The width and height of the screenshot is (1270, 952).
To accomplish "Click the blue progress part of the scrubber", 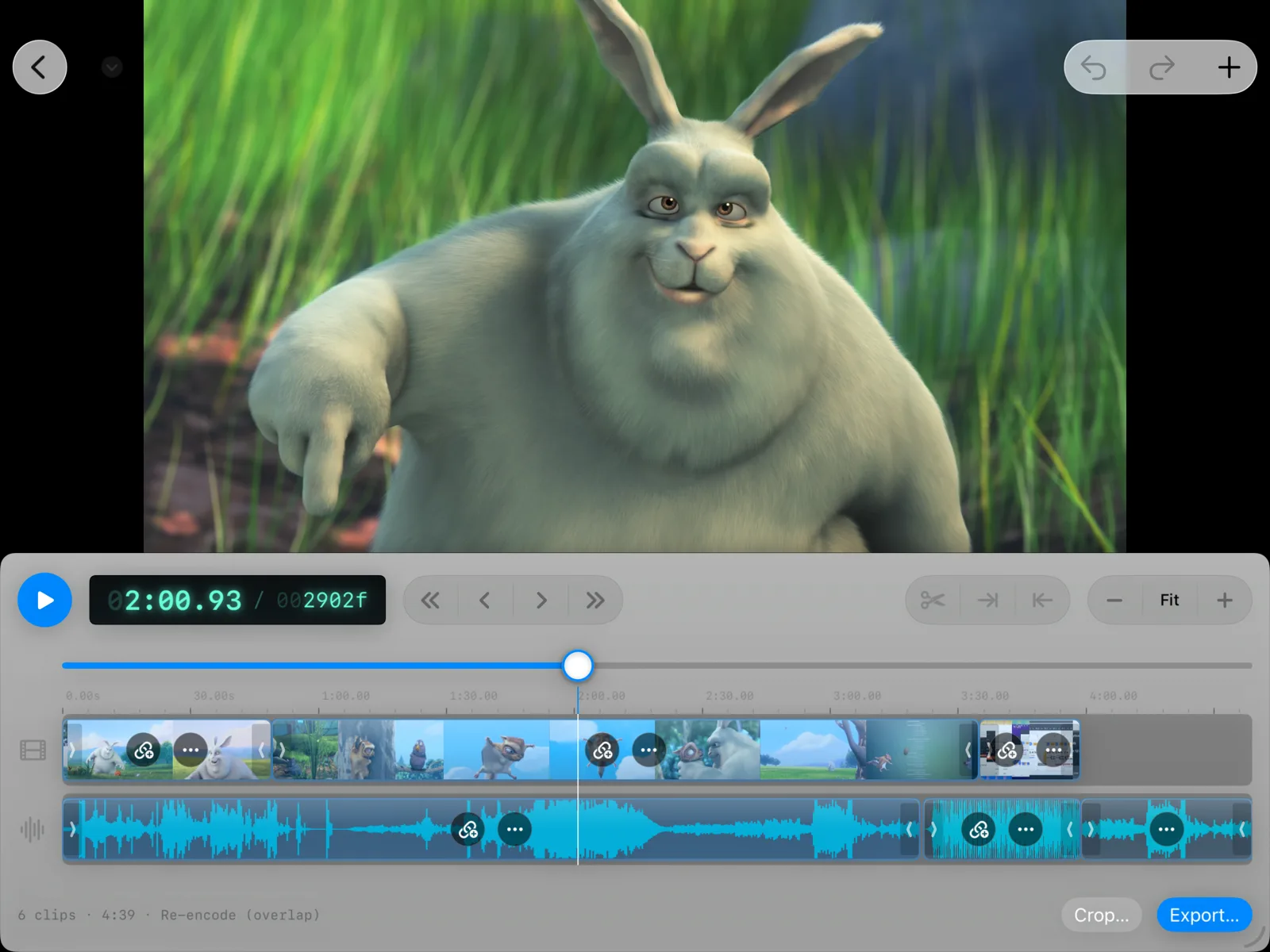I will point(312,666).
